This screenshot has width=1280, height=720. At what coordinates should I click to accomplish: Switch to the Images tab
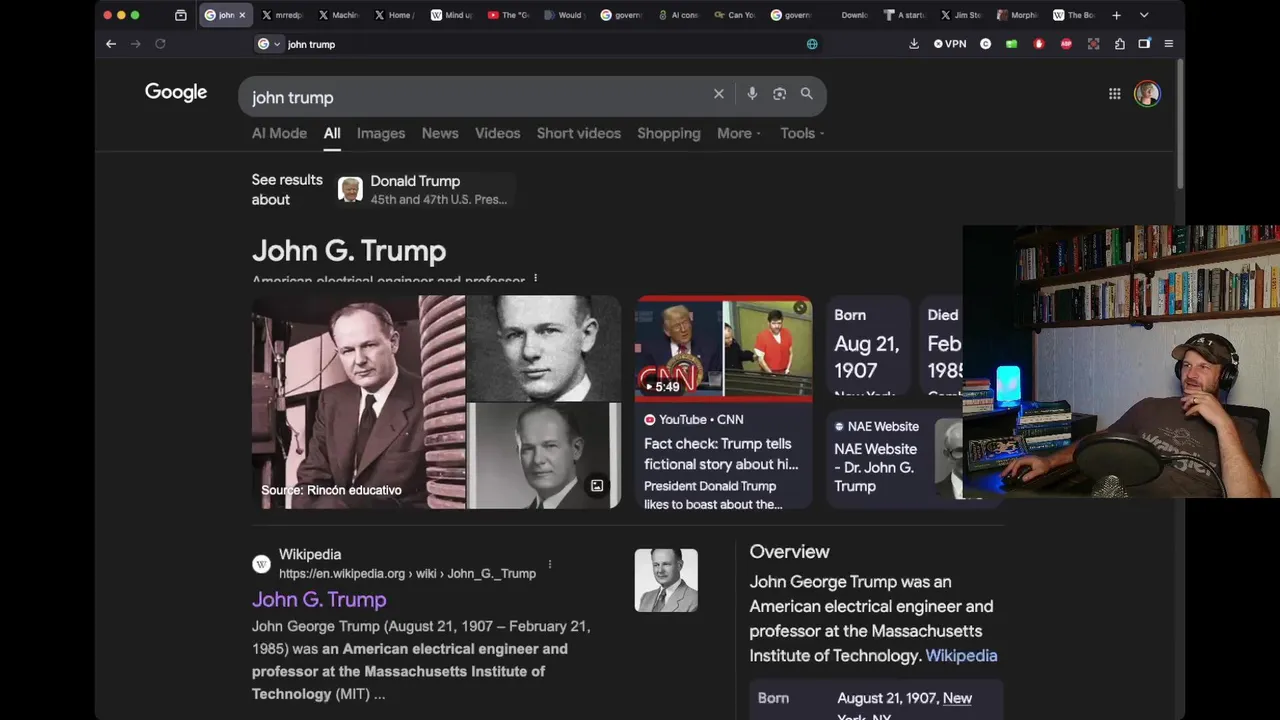tap(381, 133)
